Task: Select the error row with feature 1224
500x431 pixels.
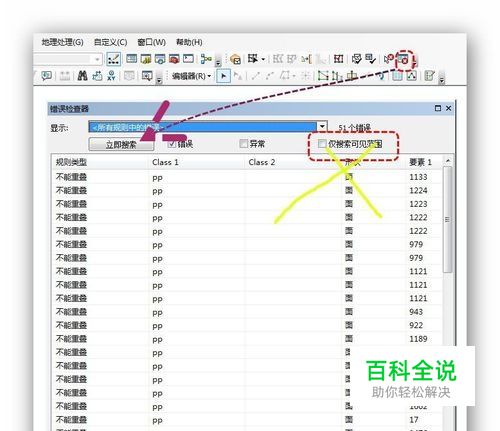Action: 247,191
